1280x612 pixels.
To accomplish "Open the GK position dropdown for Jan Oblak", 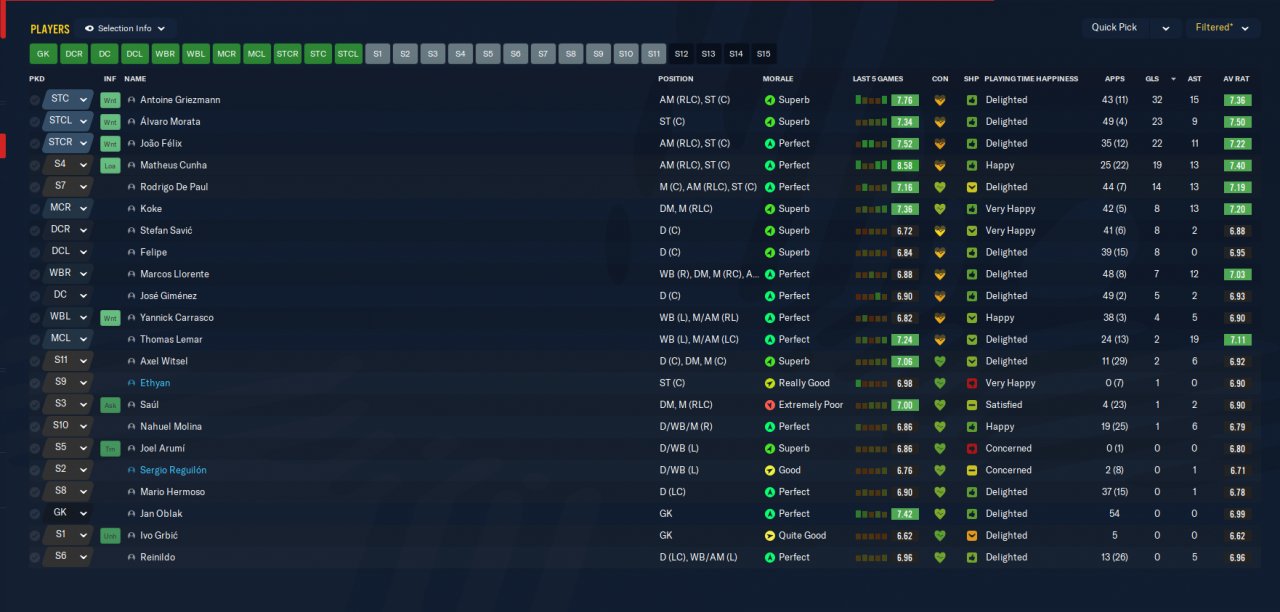I will point(68,514).
